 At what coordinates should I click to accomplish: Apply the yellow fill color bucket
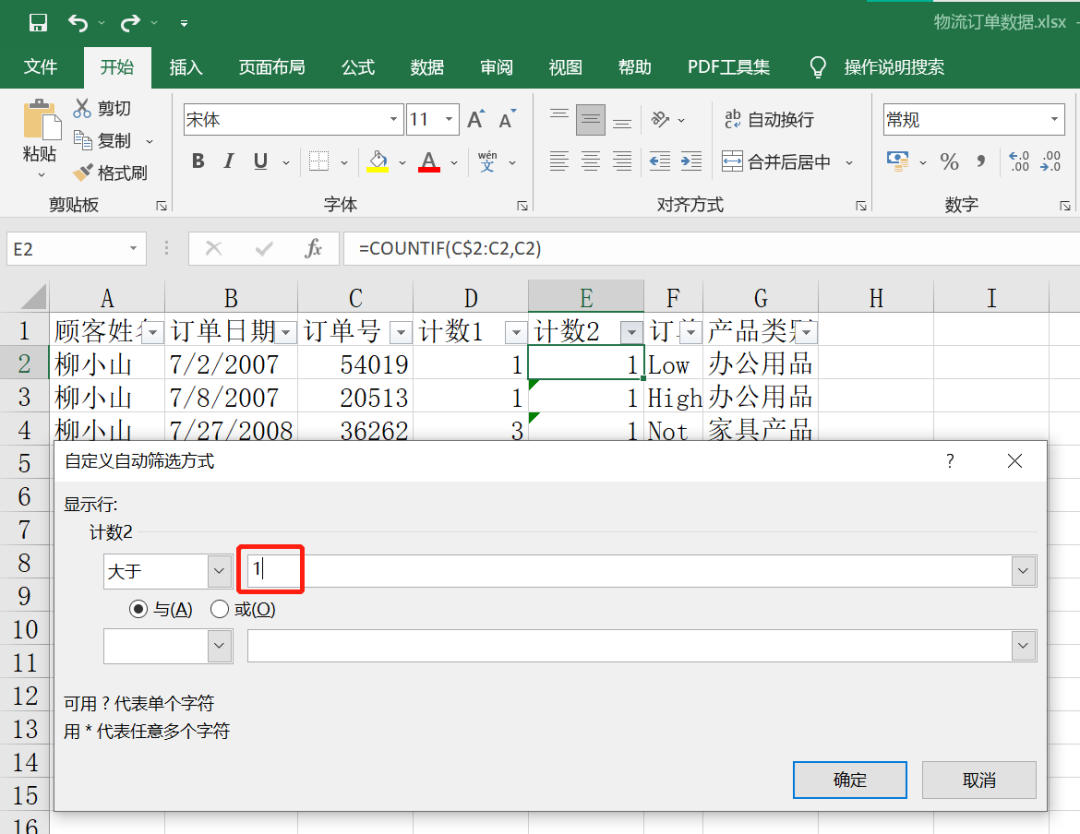tap(377, 161)
